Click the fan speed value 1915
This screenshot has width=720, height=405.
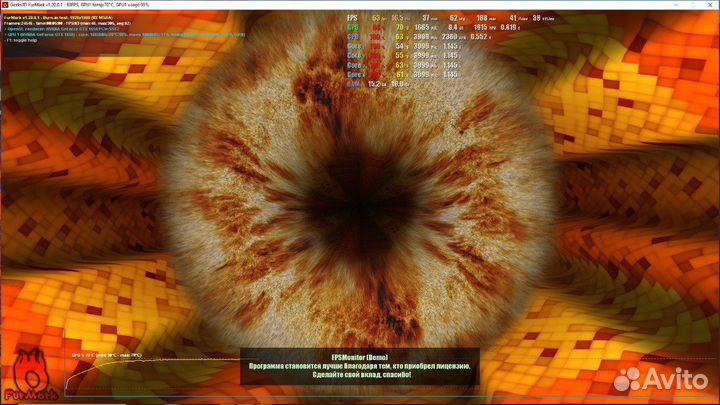pos(481,28)
